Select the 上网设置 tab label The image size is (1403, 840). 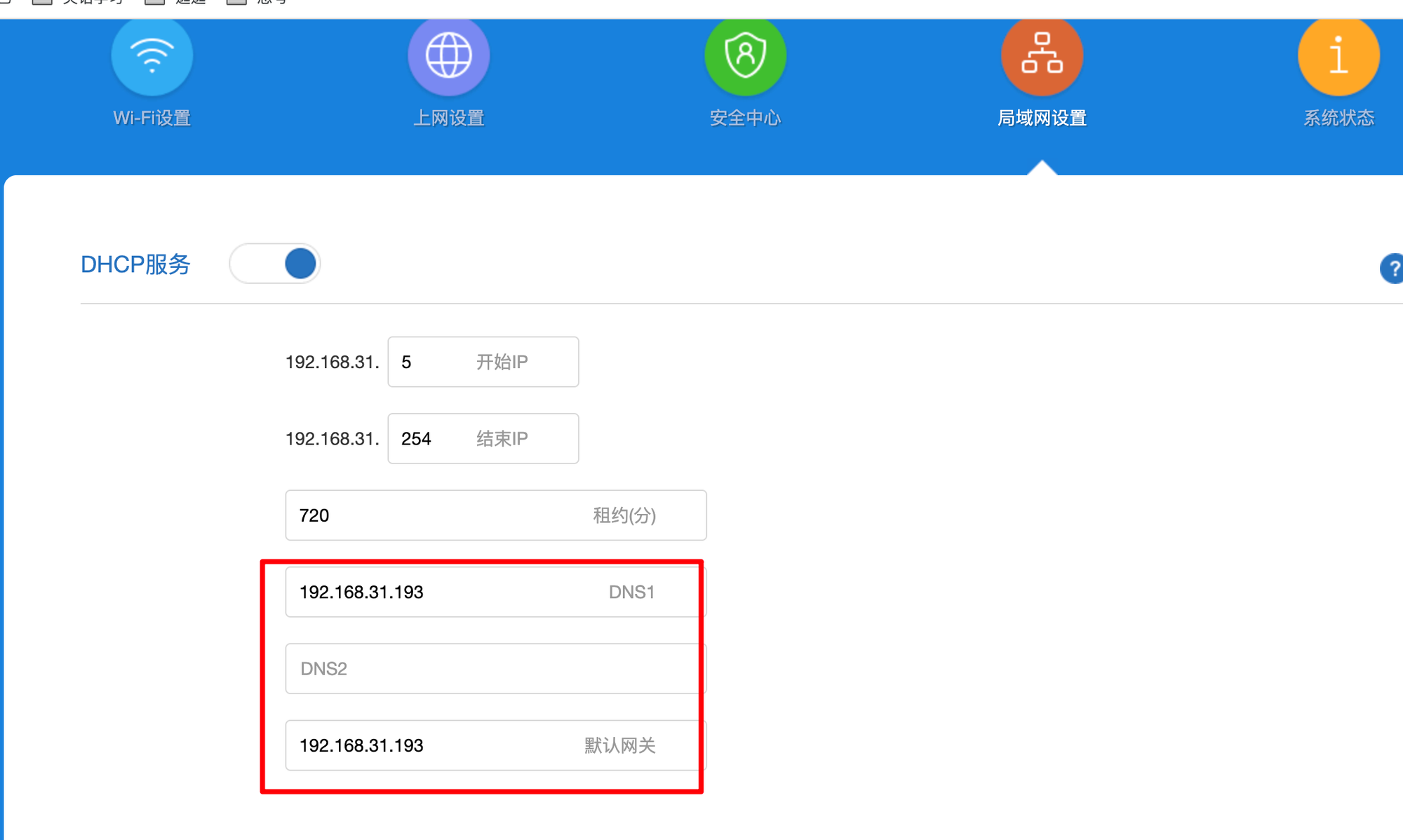click(449, 118)
